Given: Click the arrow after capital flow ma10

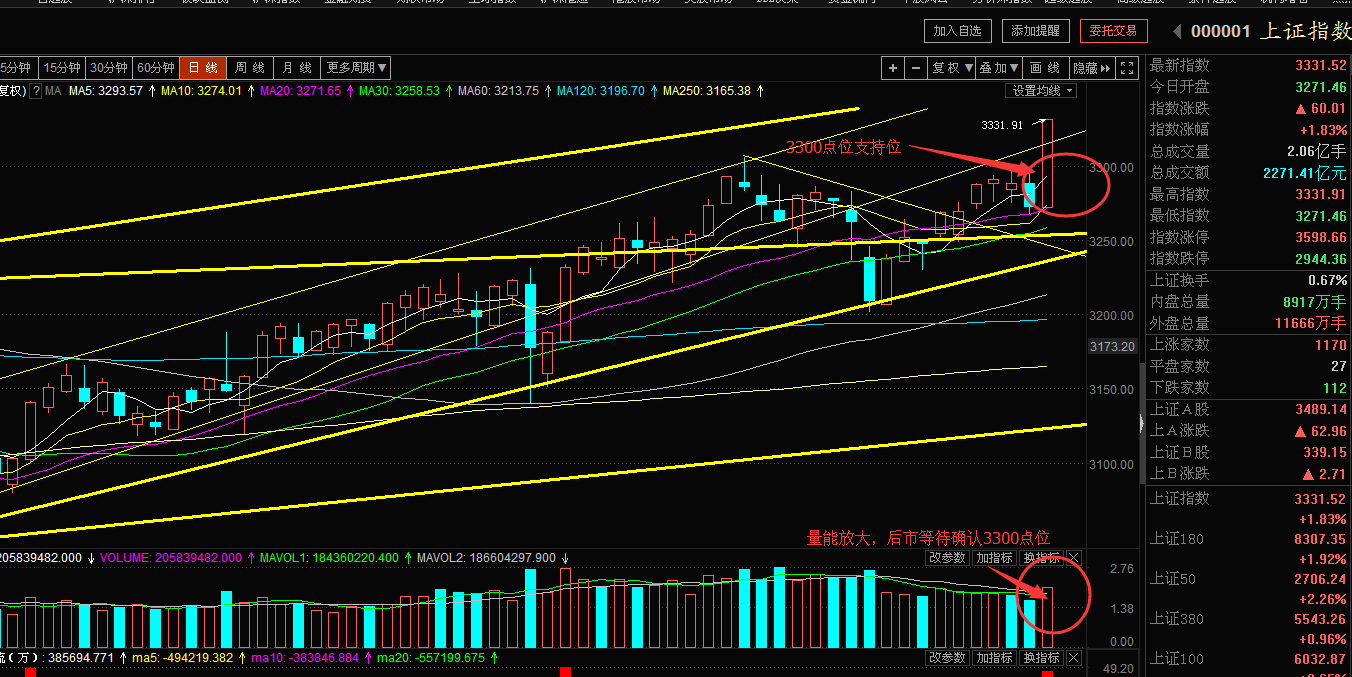Looking at the screenshot, I should pos(366,658).
